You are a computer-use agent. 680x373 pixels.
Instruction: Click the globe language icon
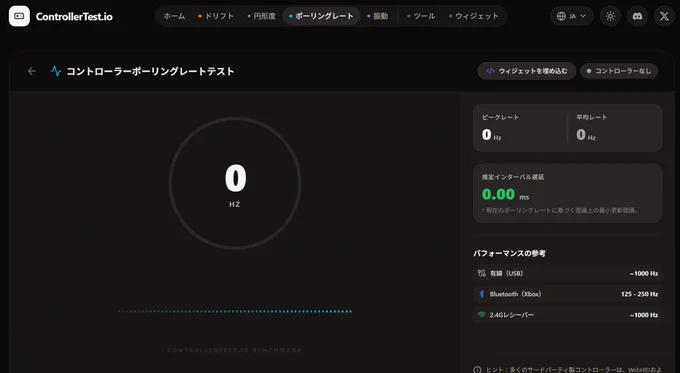tap(561, 16)
